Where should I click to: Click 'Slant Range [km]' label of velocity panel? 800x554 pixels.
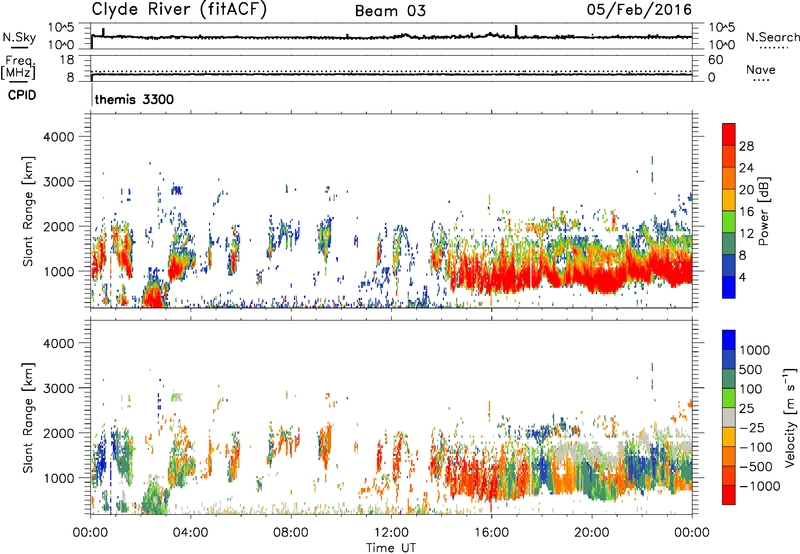(28, 417)
